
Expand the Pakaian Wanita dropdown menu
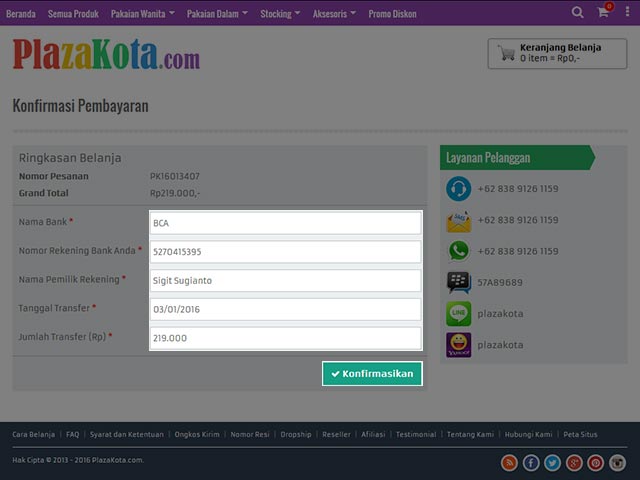(142, 14)
